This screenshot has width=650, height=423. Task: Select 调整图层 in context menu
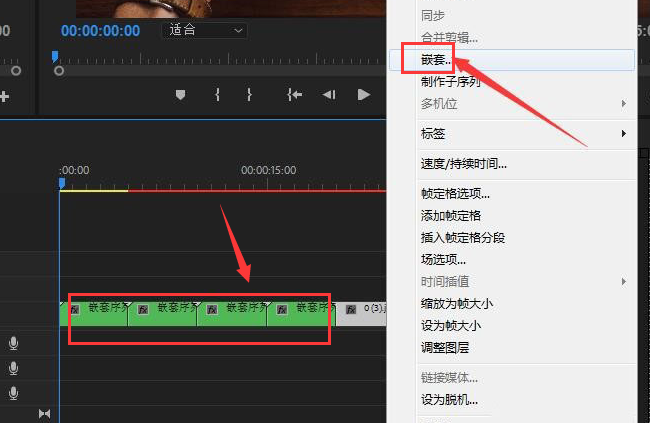click(x=445, y=348)
